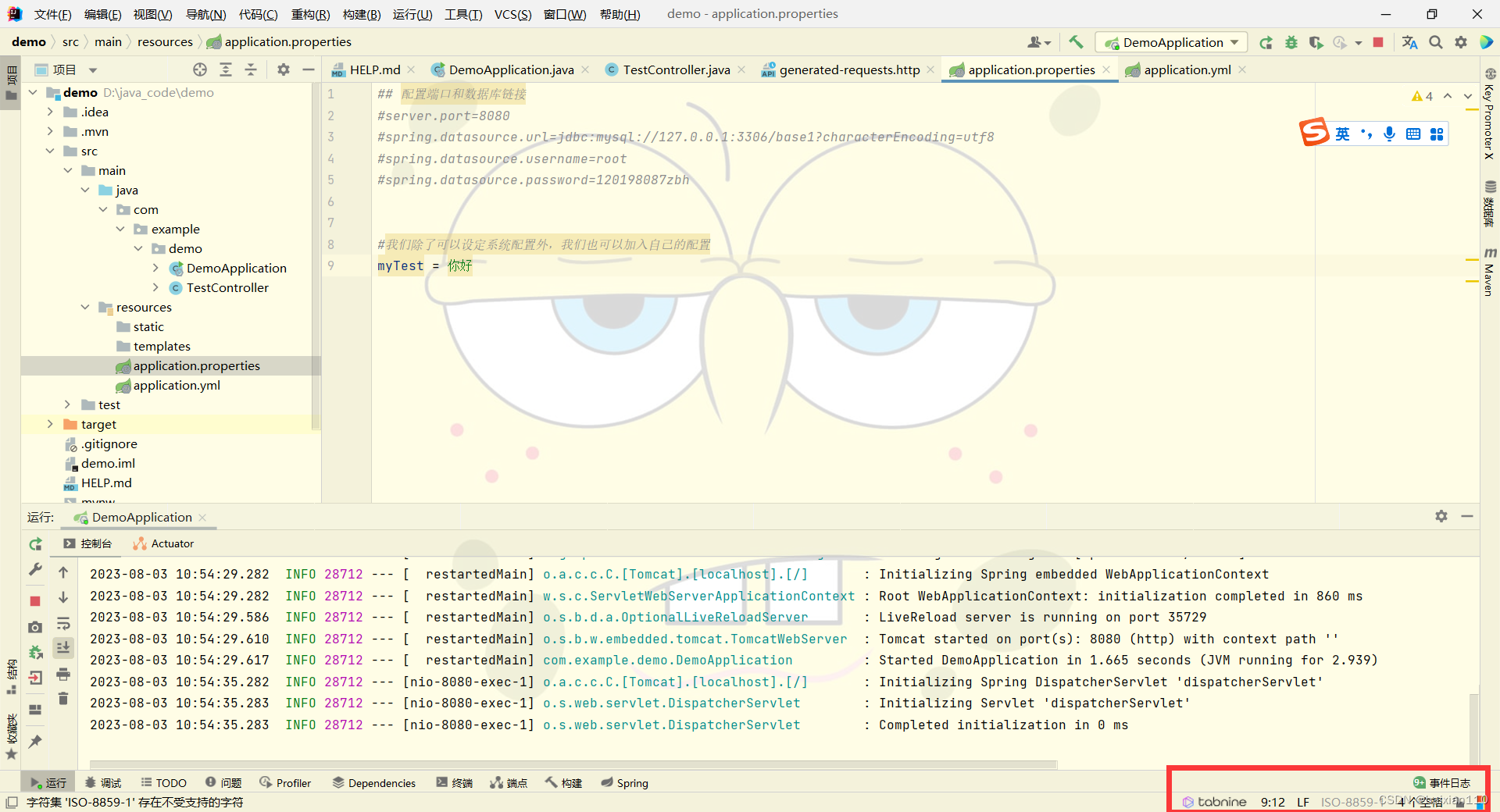Toggle soft wrap in console
The width and height of the screenshot is (1500, 812).
point(63,623)
